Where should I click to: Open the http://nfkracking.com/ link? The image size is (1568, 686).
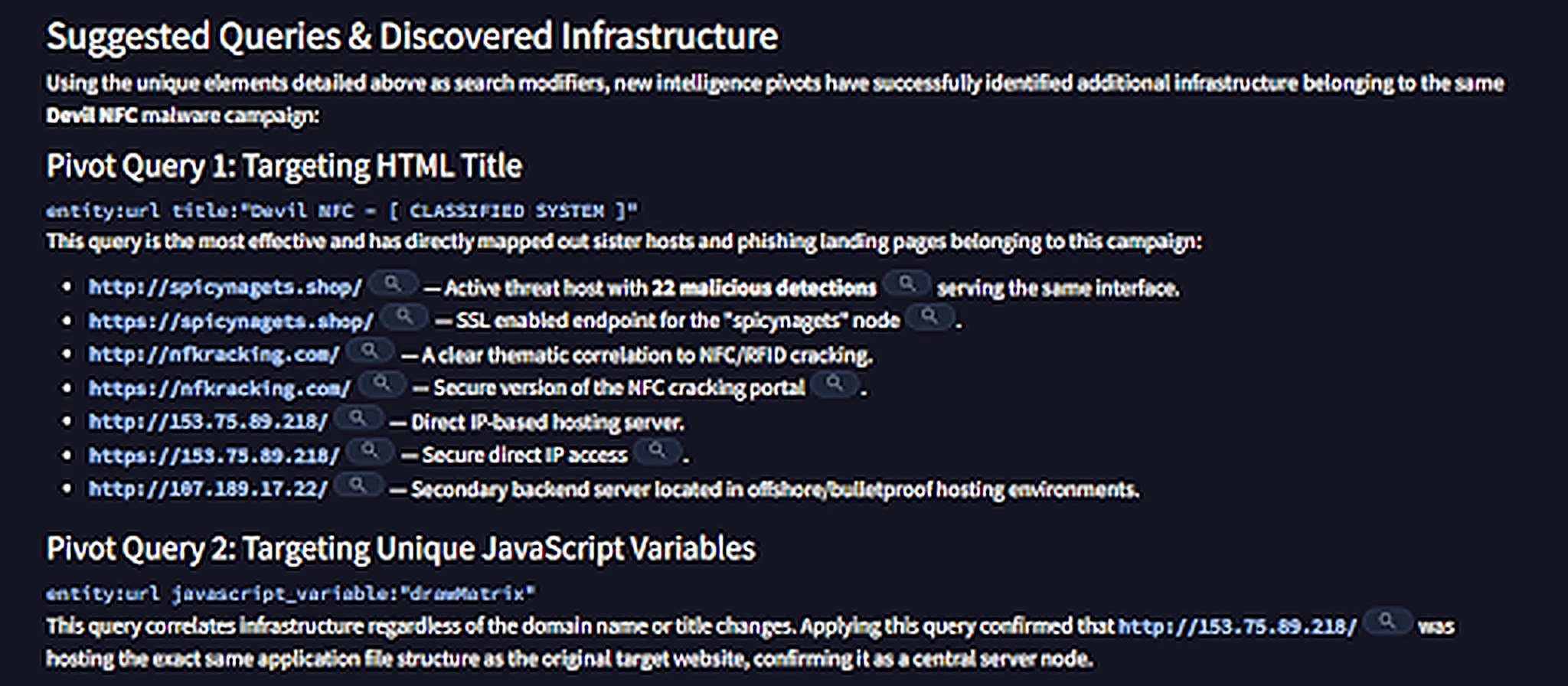pos(214,355)
